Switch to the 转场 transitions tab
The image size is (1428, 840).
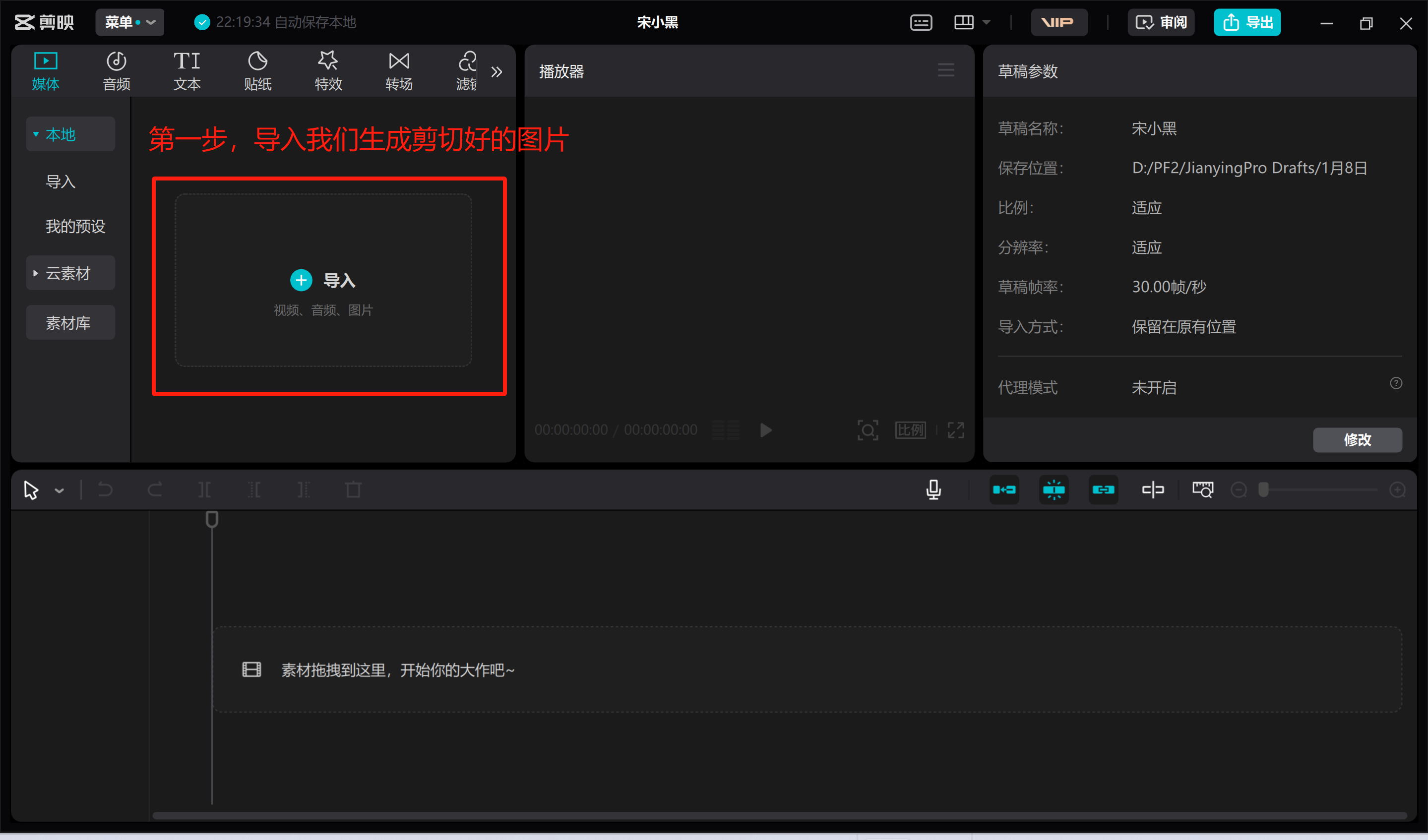[399, 71]
